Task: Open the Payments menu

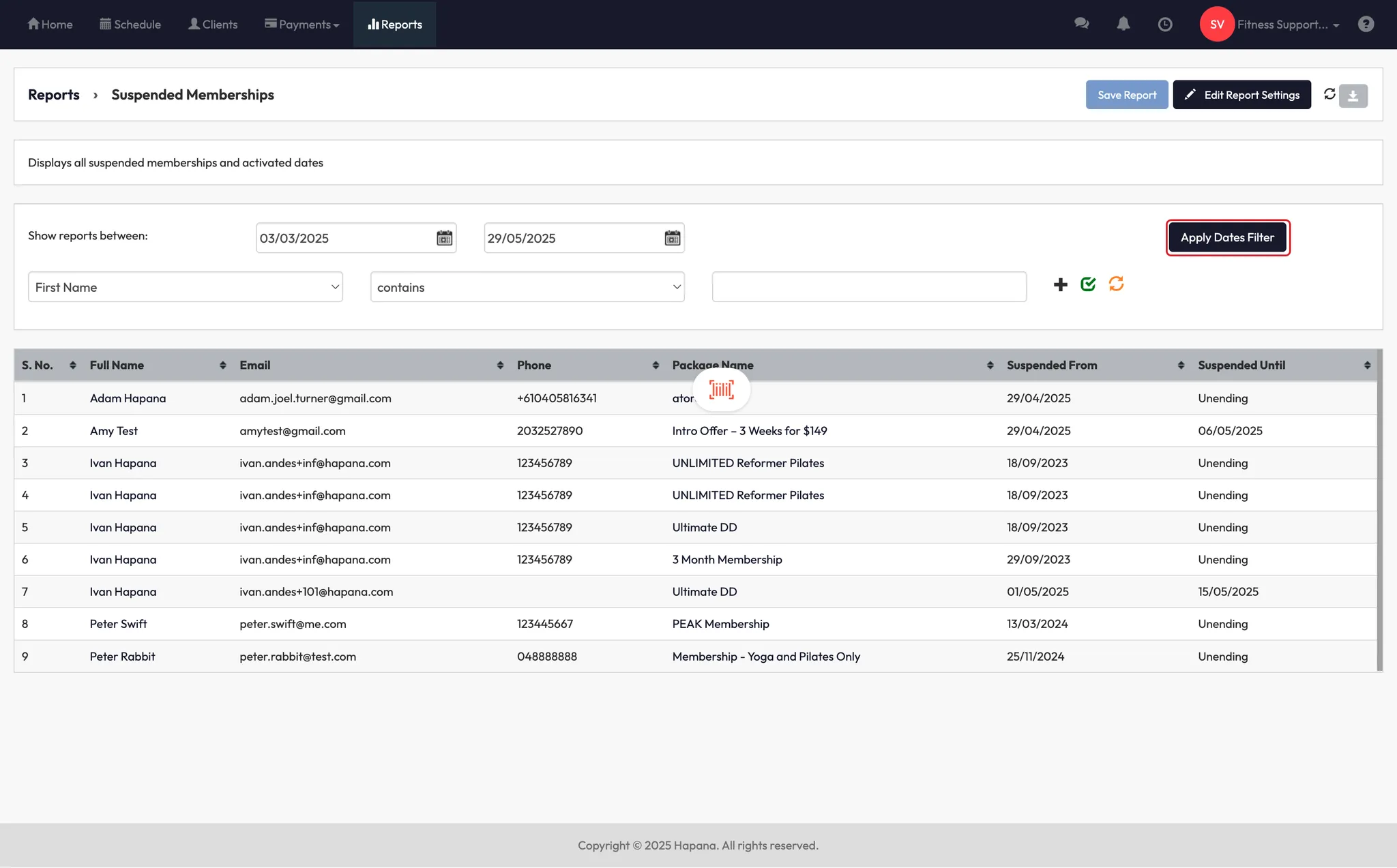Action: click(302, 25)
